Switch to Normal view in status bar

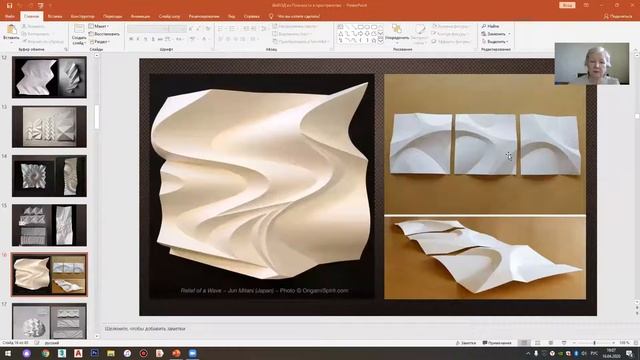[x=525, y=343]
